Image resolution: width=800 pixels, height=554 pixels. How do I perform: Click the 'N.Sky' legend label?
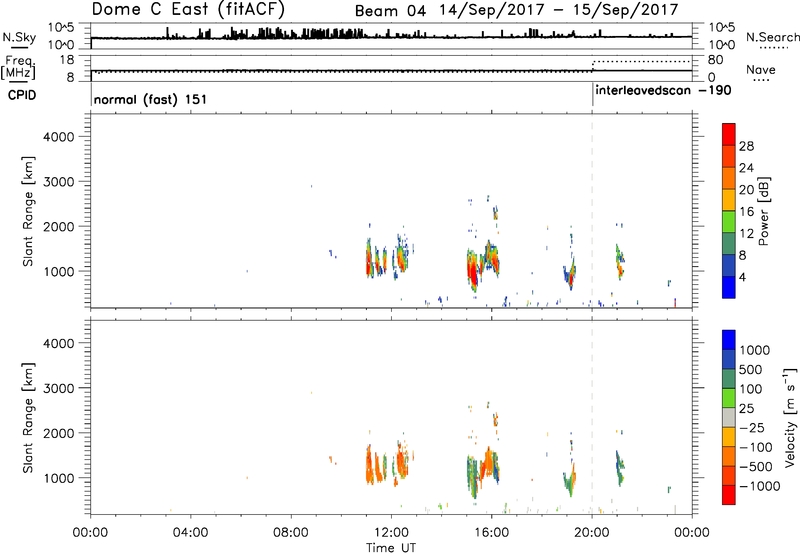pos(19,37)
